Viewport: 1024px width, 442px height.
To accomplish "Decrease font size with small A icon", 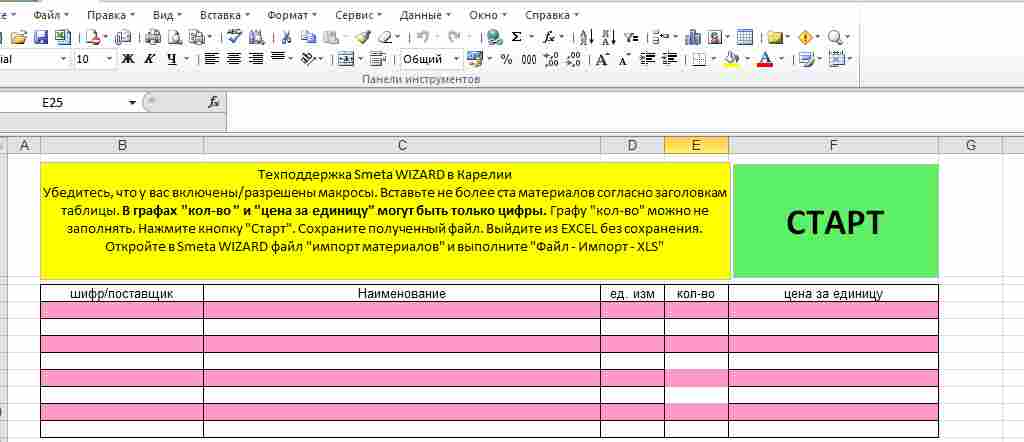I will pyautogui.click(x=624, y=59).
